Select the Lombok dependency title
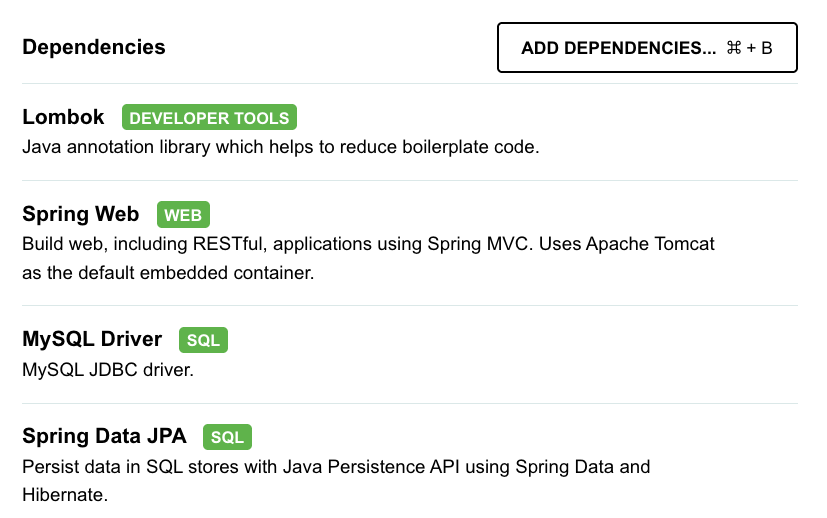 point(63,117)
